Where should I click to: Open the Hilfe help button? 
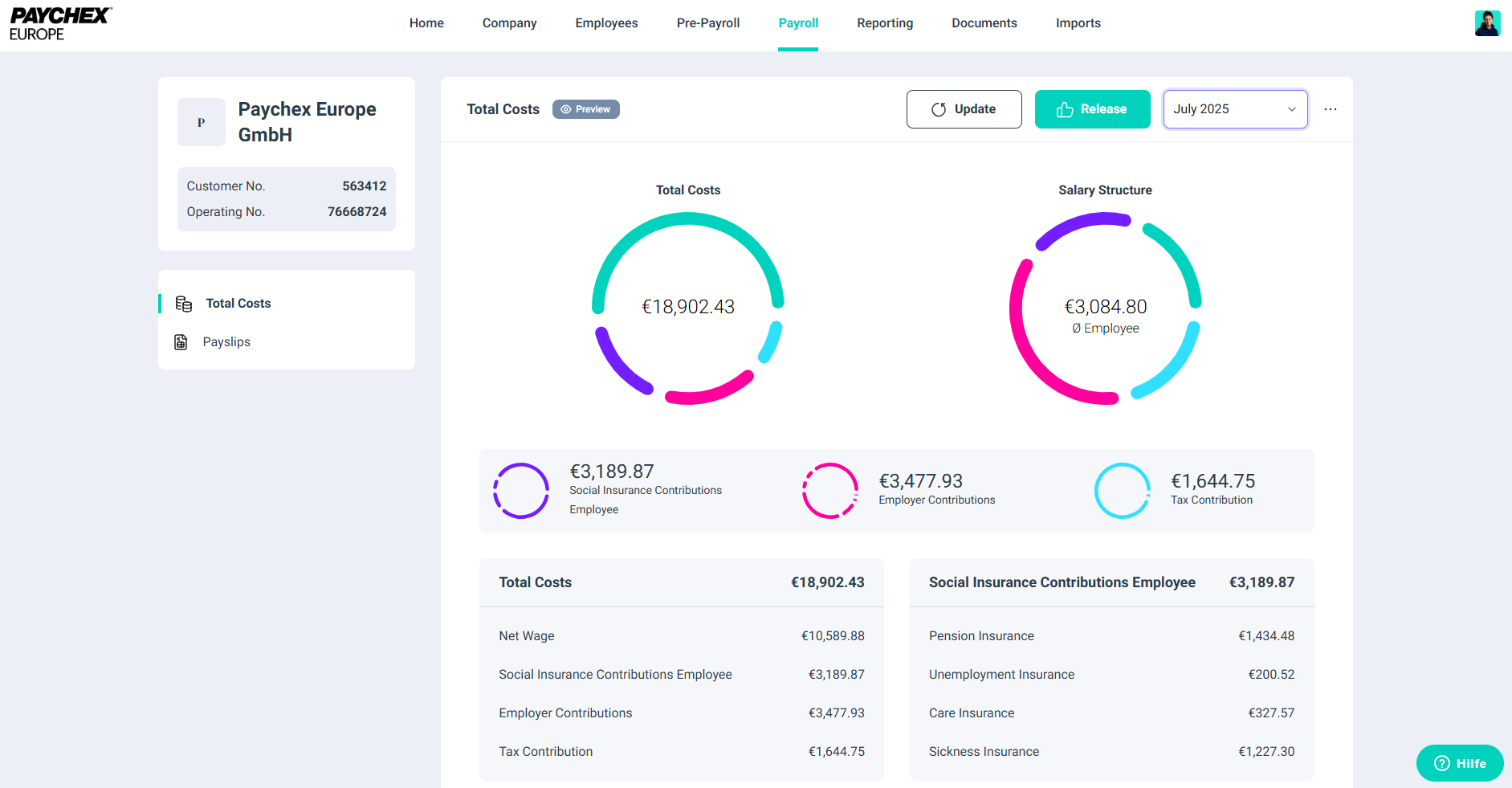coord(1460,763)
